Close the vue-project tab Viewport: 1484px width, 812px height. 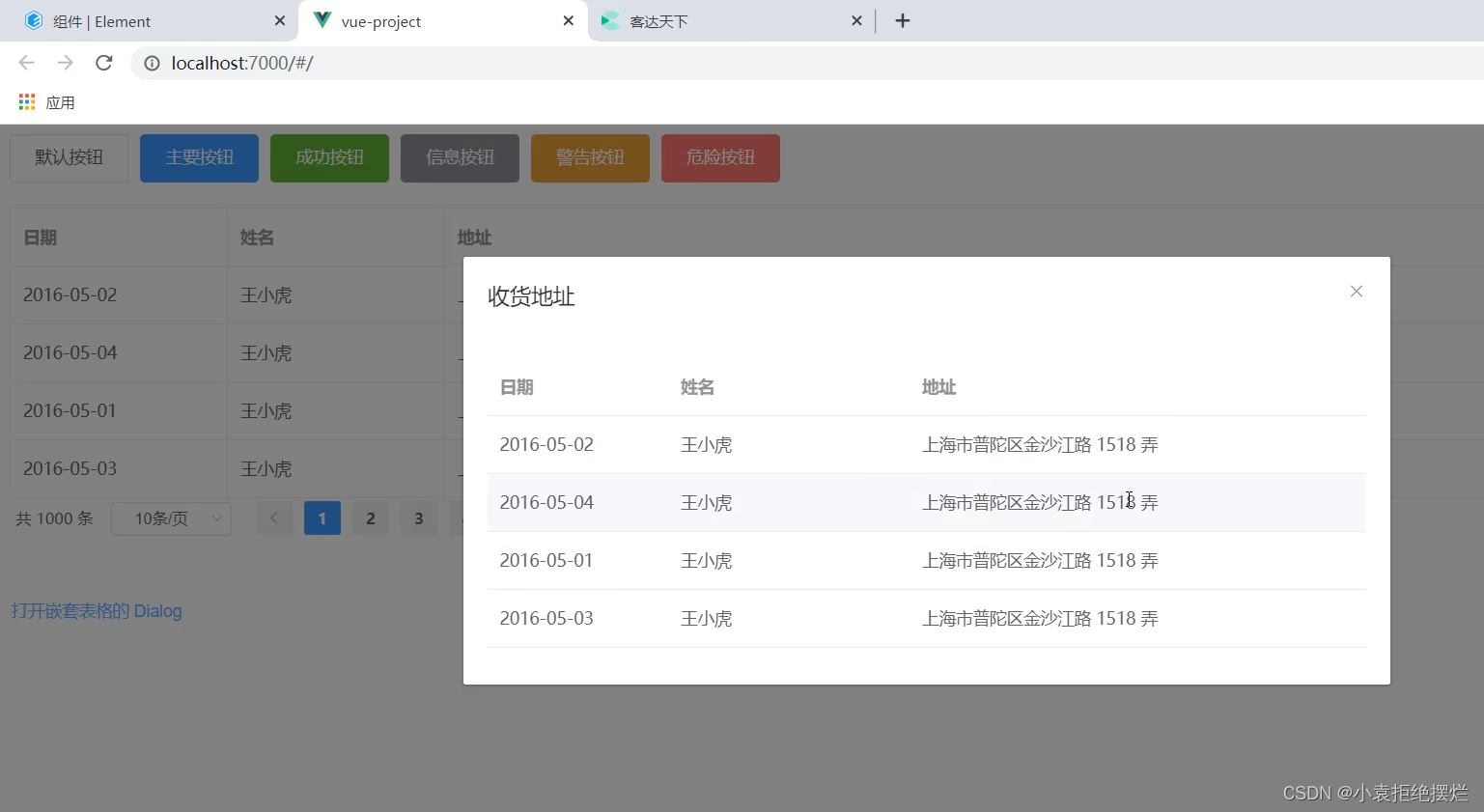point(569,20)
